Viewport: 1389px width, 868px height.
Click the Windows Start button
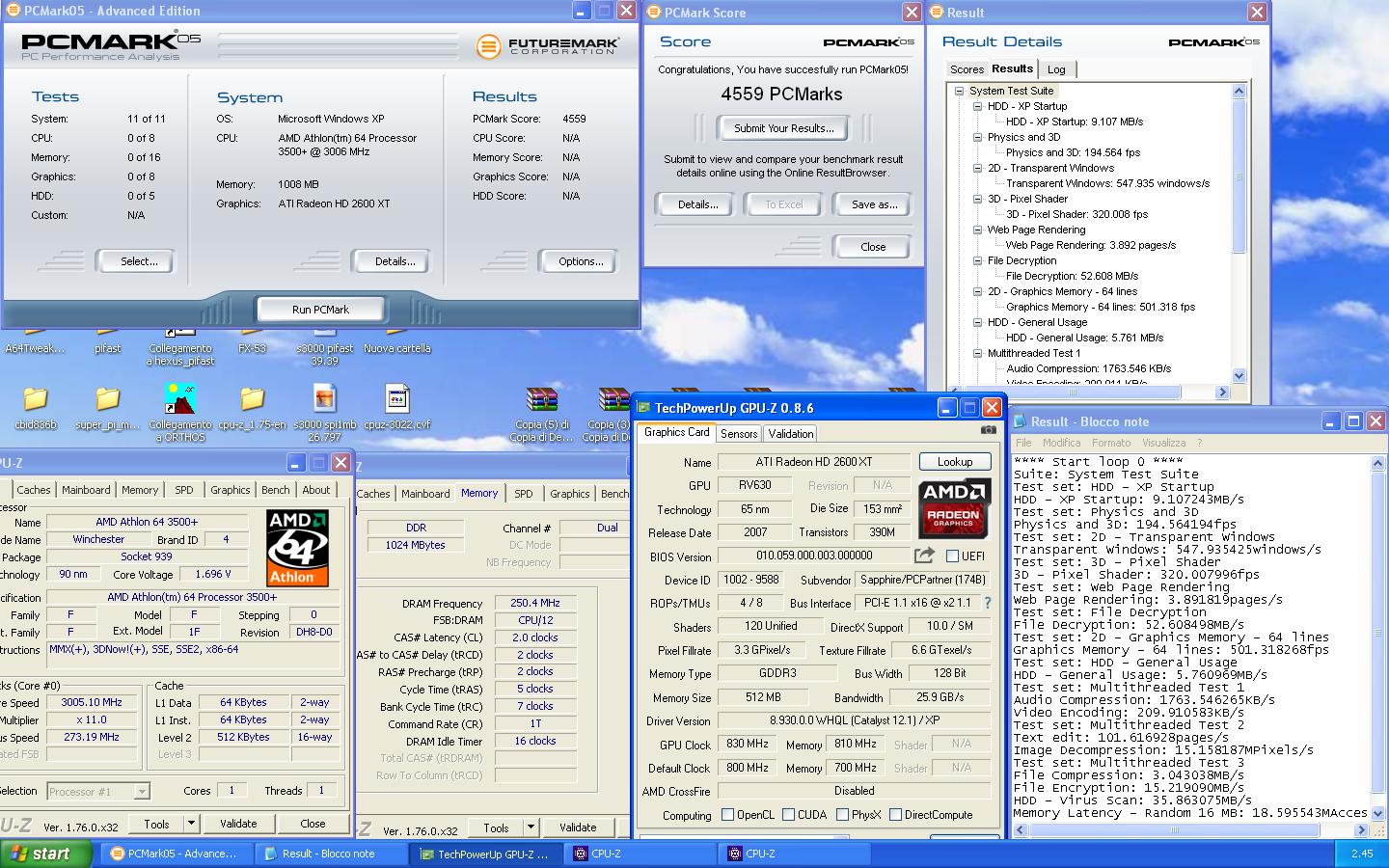(46, 854)
